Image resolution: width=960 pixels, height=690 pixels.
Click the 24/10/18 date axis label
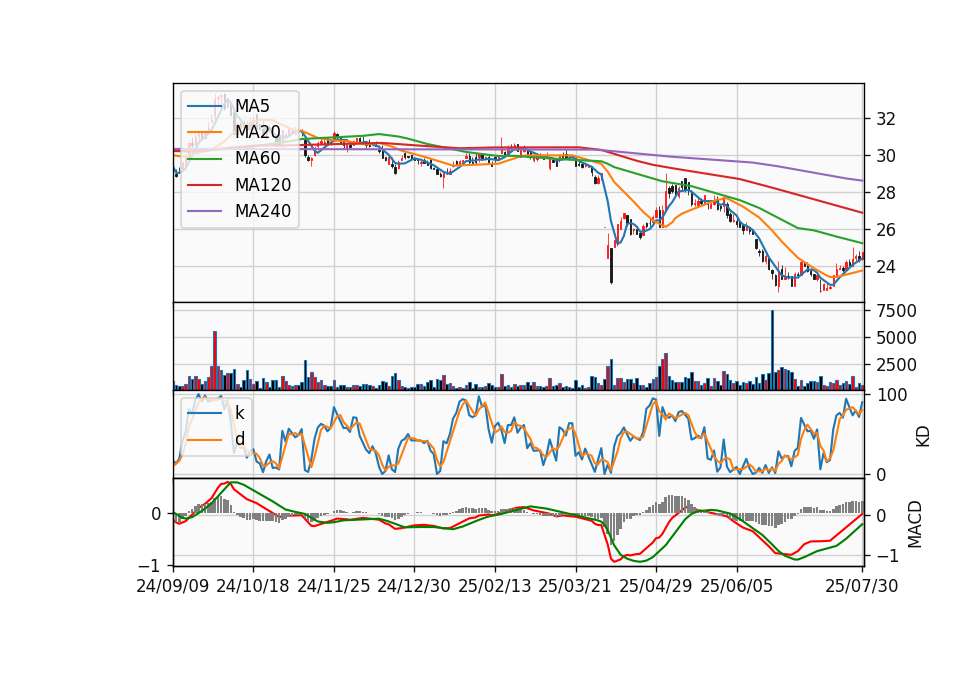point(253,587)
